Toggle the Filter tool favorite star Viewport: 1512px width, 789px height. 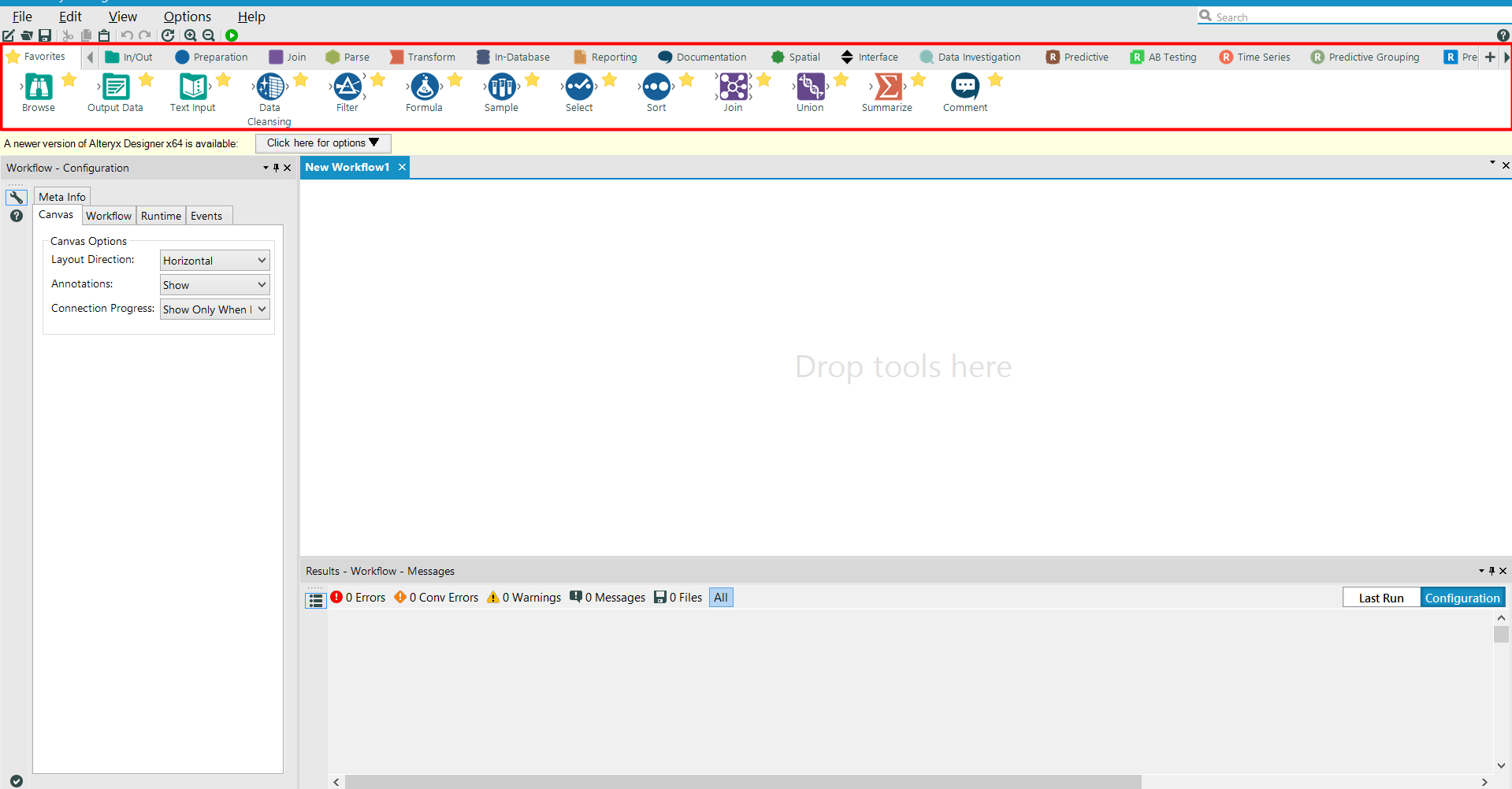[378, 79]
